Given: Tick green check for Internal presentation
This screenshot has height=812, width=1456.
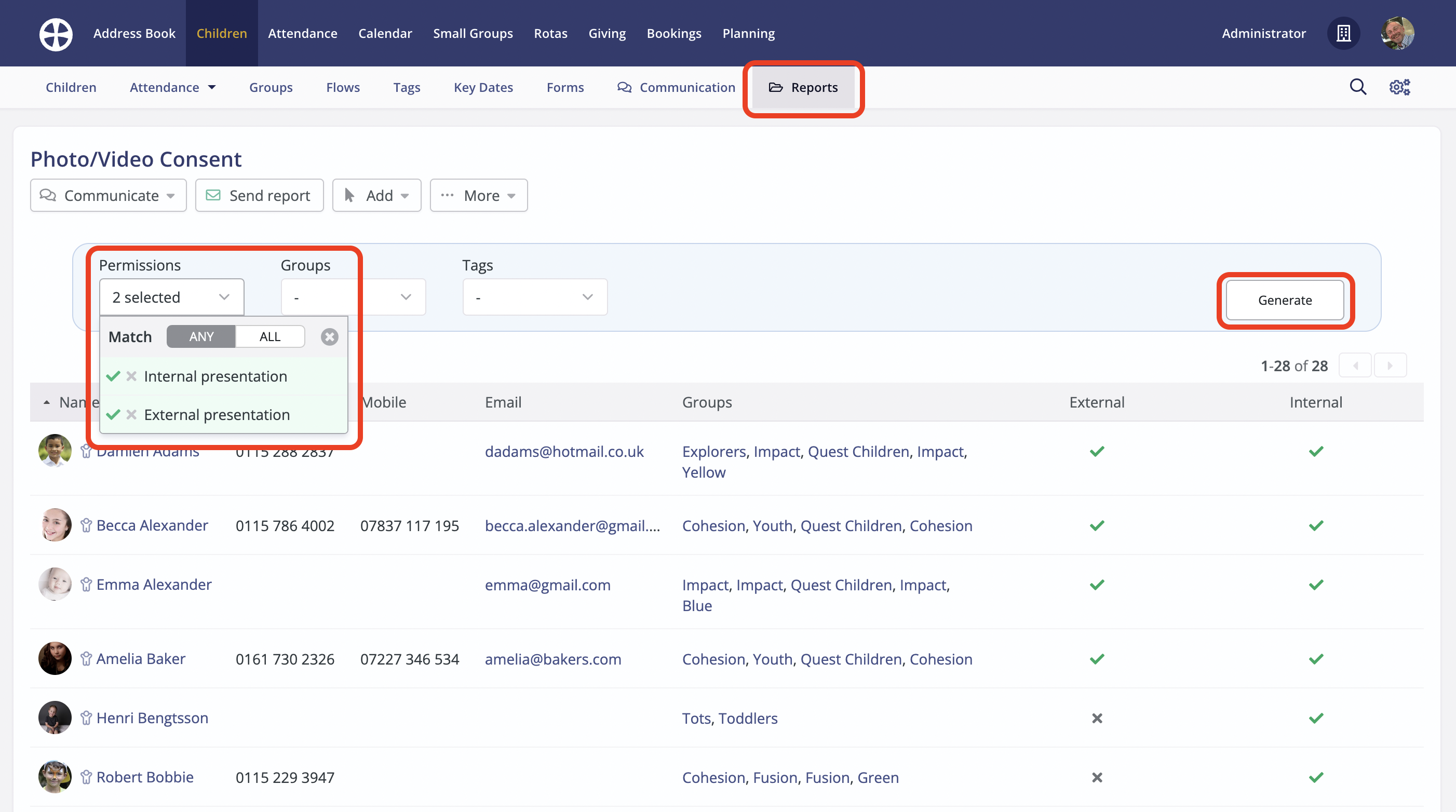Looking at the screenshot, I should coord(113,376).
